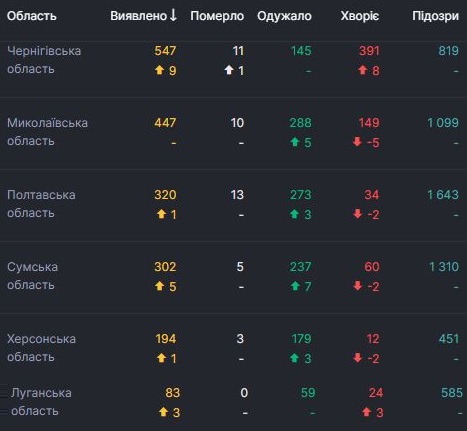This screenshot has height=431, width=467.
Task: Click yellow up arrow beside 3 in Луганська
Action: coord(163,412)
